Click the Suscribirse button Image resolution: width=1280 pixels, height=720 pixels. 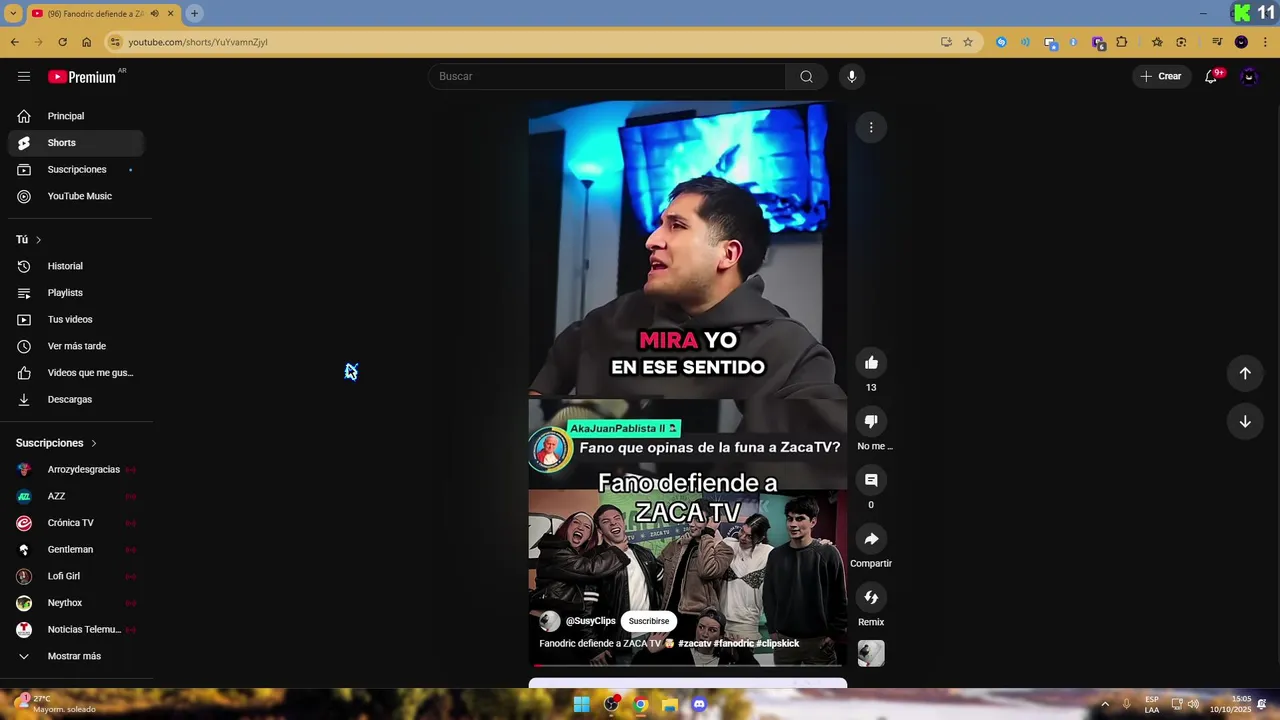click(649, 621)
